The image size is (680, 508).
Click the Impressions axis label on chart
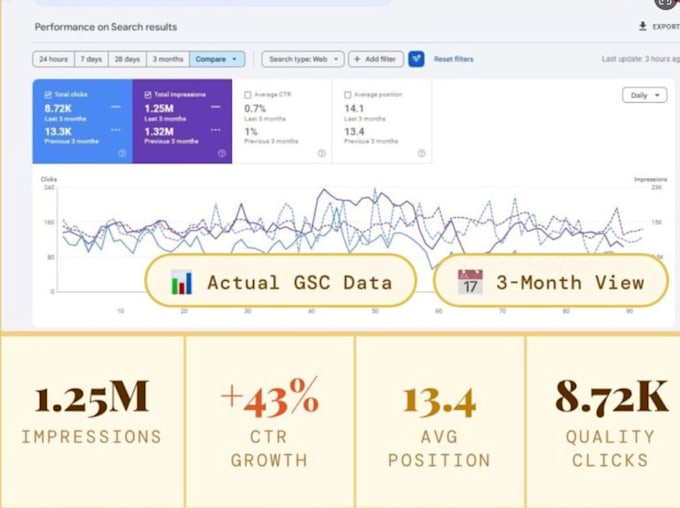pyautogui.click(x=651, y=179)
